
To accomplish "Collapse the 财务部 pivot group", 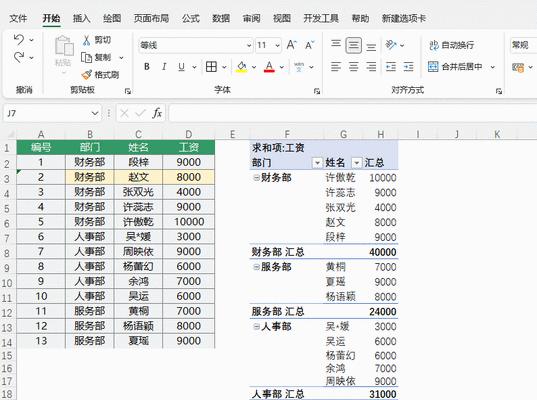I will click(256, 177).
